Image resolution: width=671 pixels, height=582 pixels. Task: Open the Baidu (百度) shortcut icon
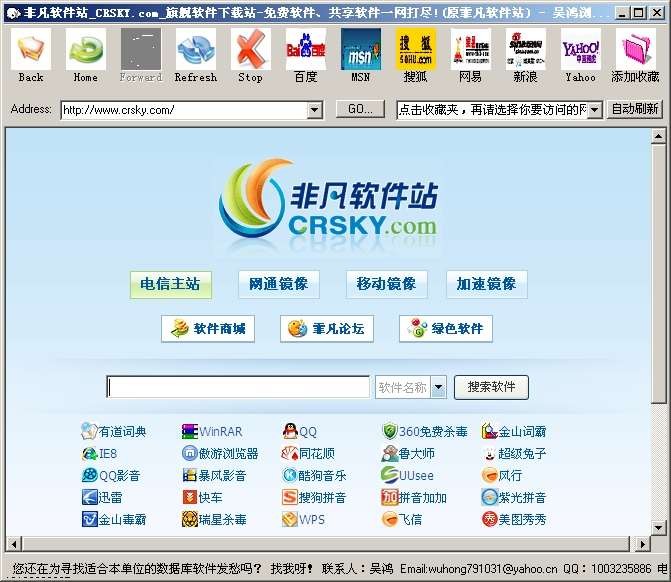point(306,49)
